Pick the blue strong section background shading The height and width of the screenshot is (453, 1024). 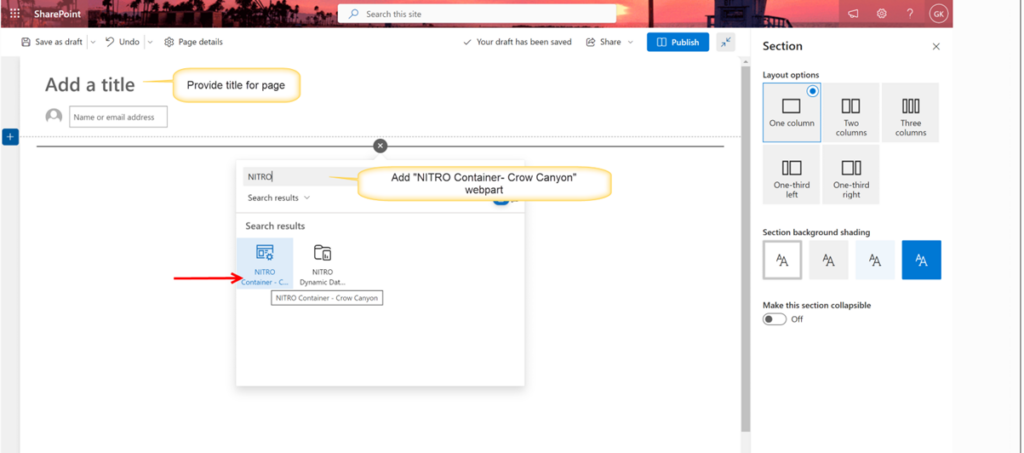(921, 260)
